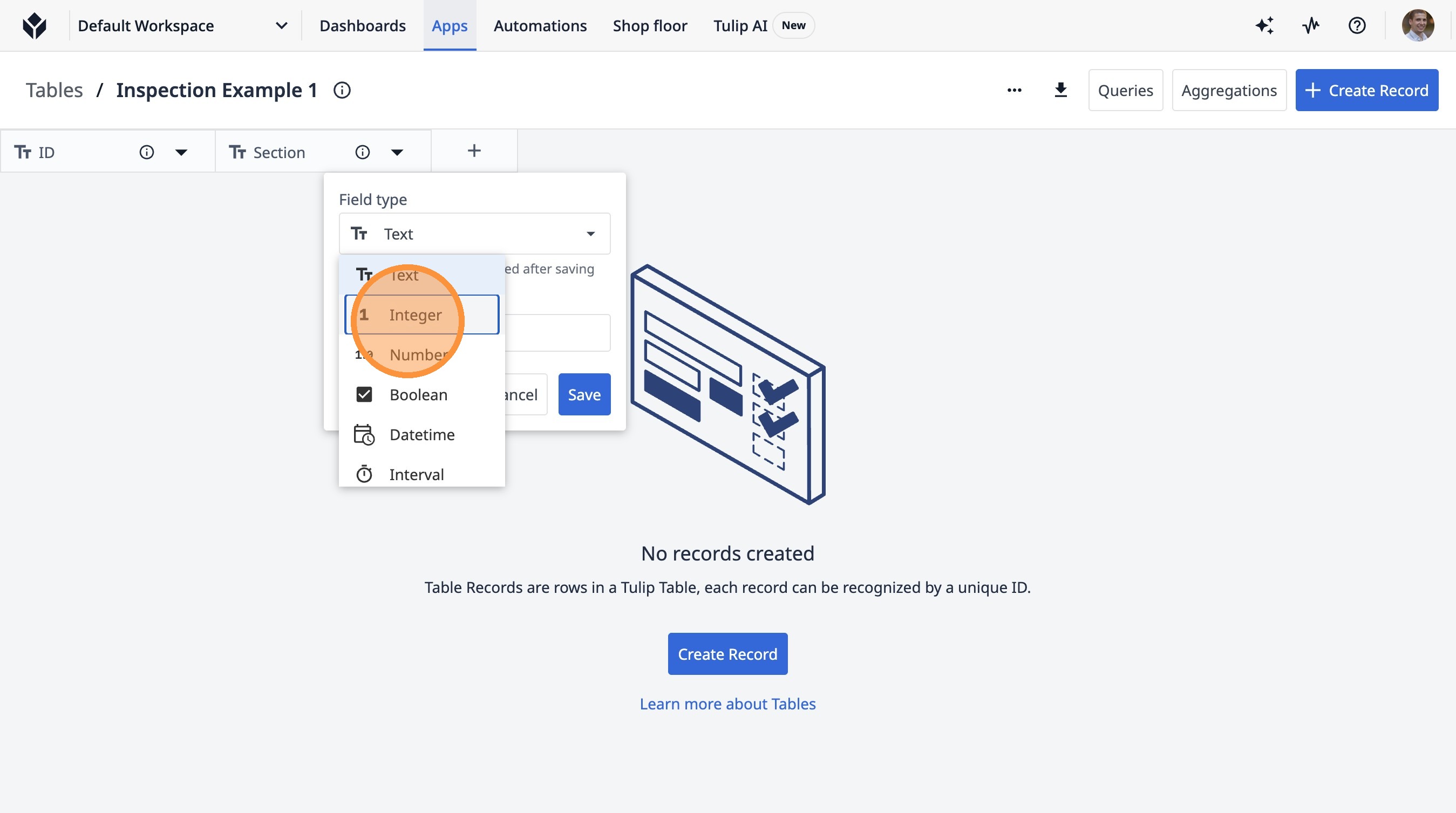Click info icon beside Inspection Example 1
This screenshot has width=1456, height=813.
point(342,91)
